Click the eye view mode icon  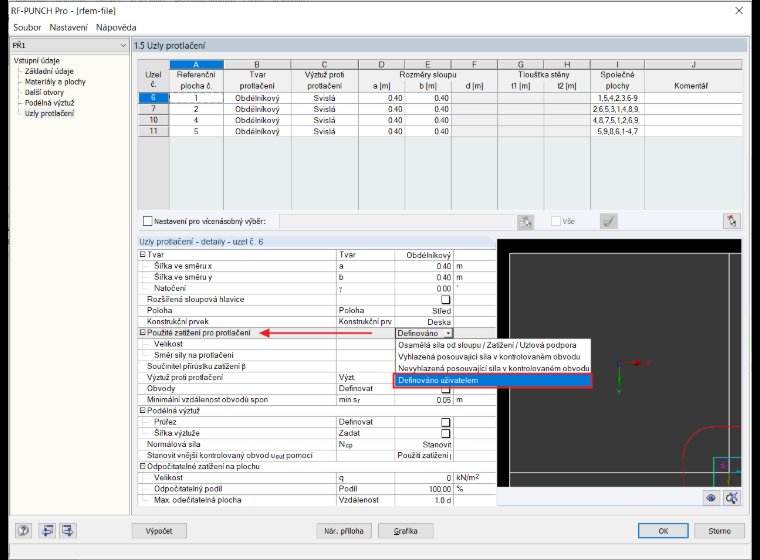tap(711, 497)
